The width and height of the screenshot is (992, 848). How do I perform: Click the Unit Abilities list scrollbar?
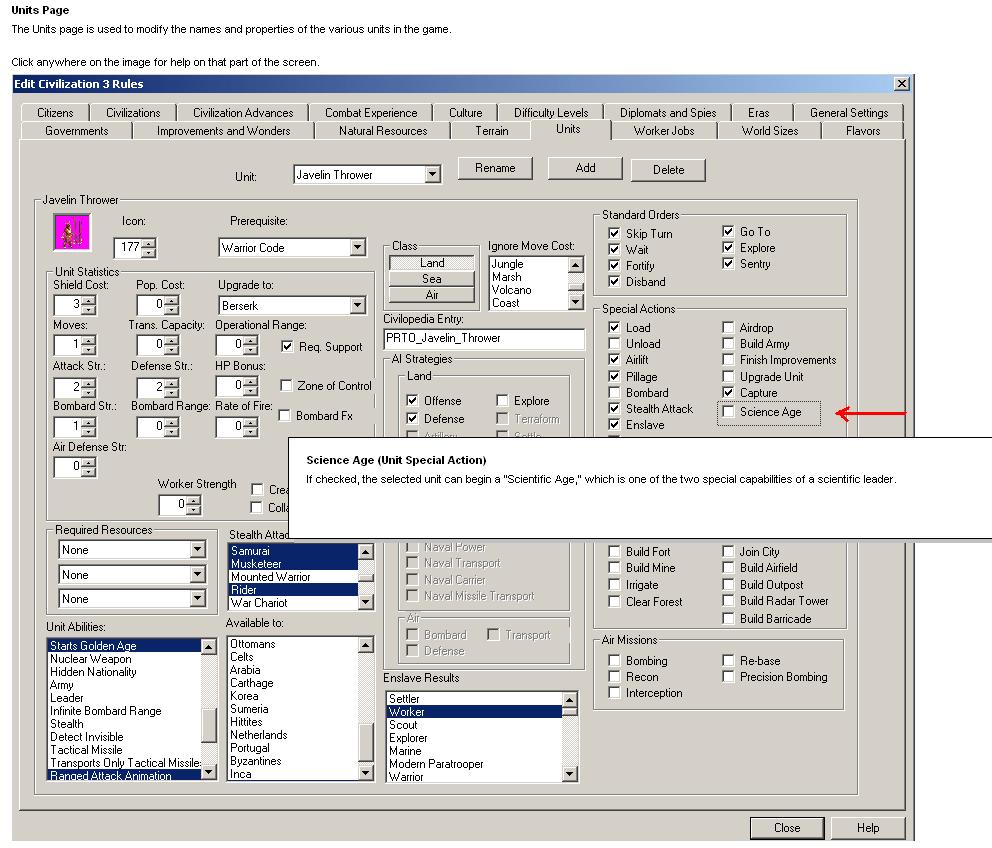pos(209,709)
